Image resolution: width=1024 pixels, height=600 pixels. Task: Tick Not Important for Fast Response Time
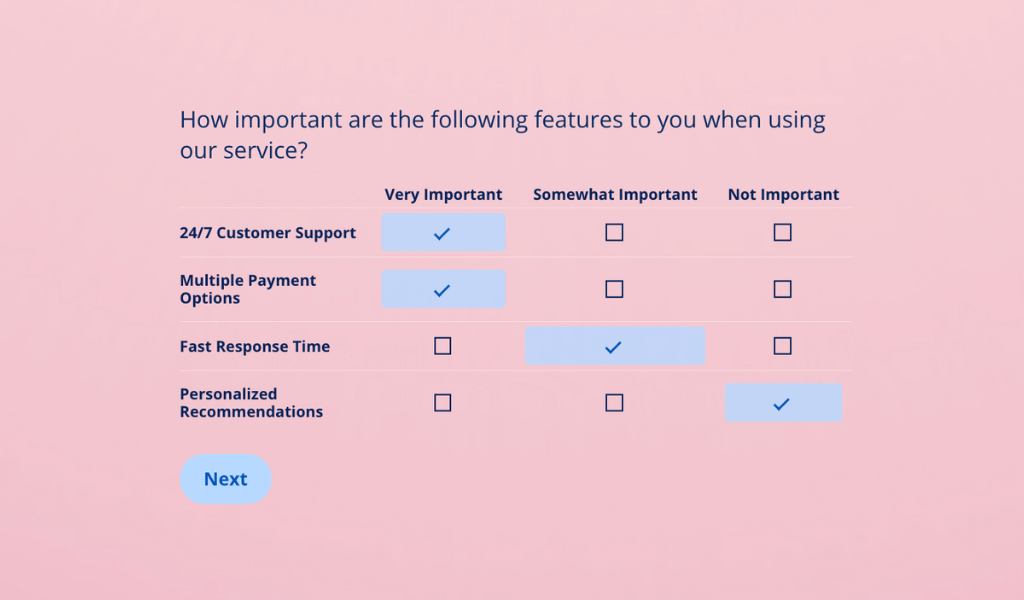(782, 346)
